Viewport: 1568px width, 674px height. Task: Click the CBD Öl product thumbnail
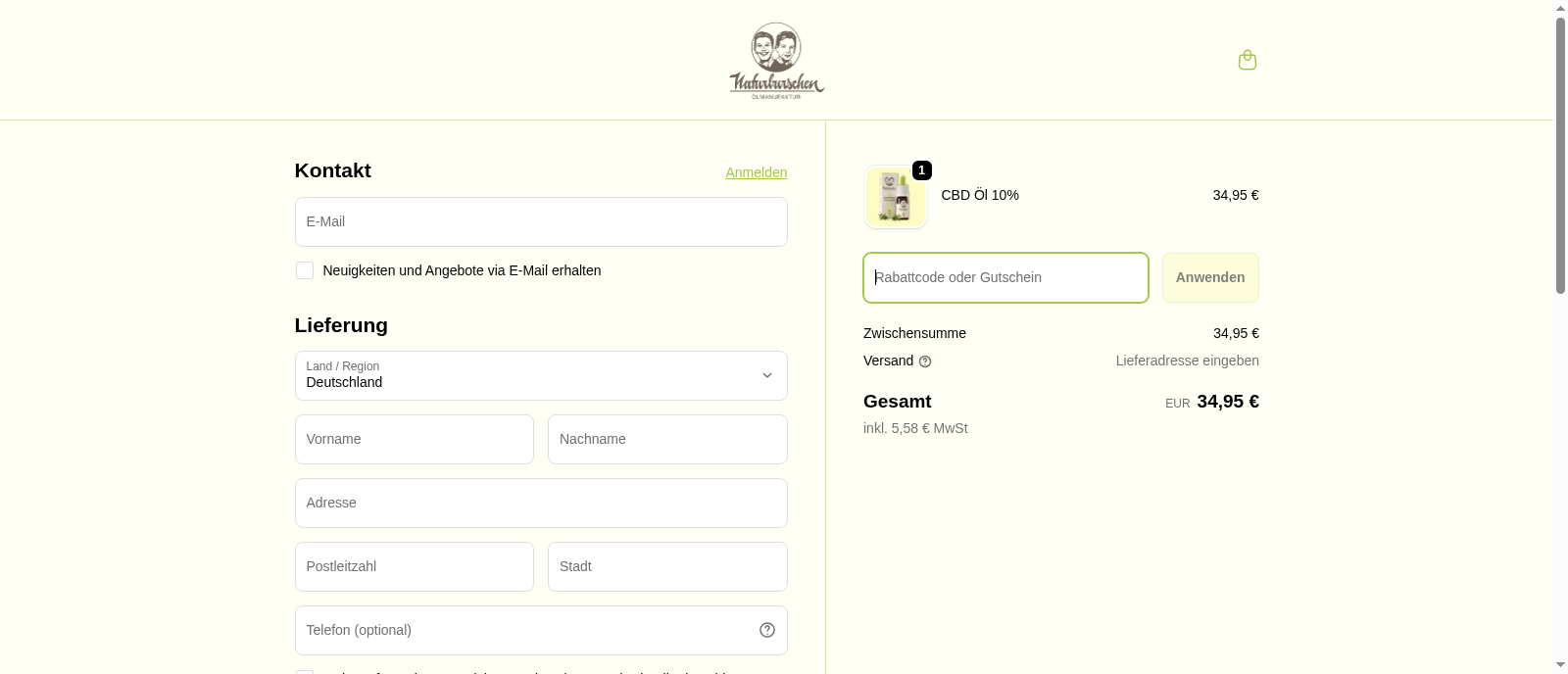pos(895,196)
